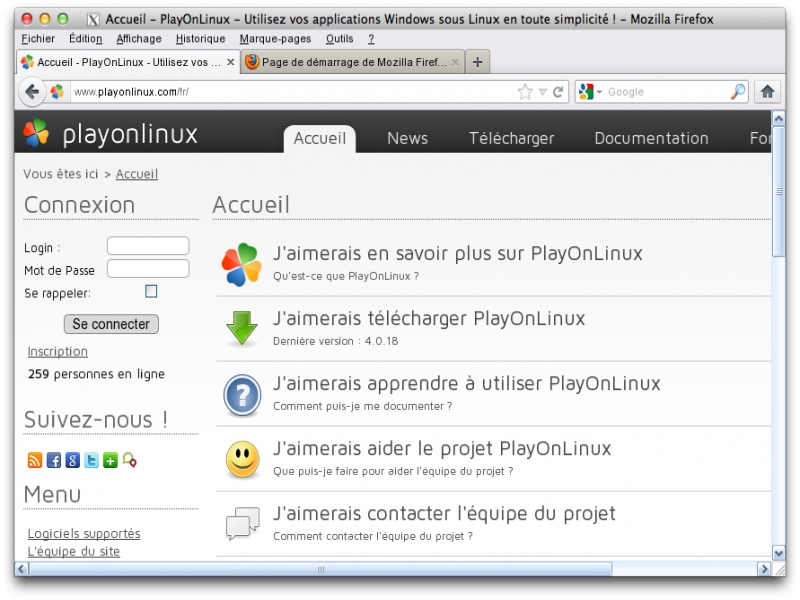The image size is (800, 600).
Task: Open the Facebook icon under Suivez-nous
Action: pos(54,461)
